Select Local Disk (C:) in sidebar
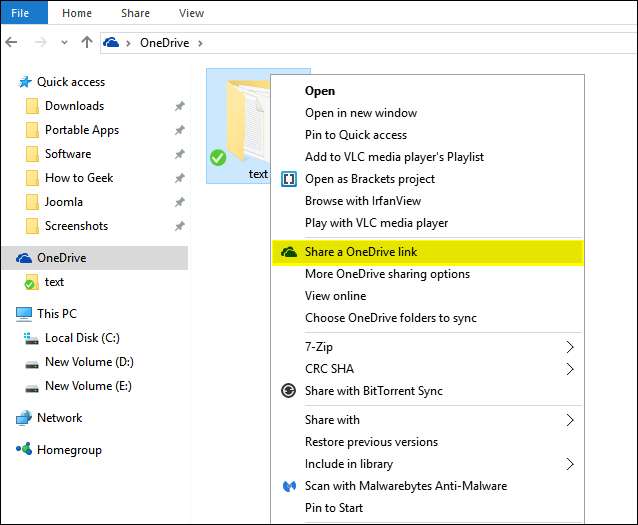Image resolution: width=638 pixels, height=525 pixels. pos(81,338)
